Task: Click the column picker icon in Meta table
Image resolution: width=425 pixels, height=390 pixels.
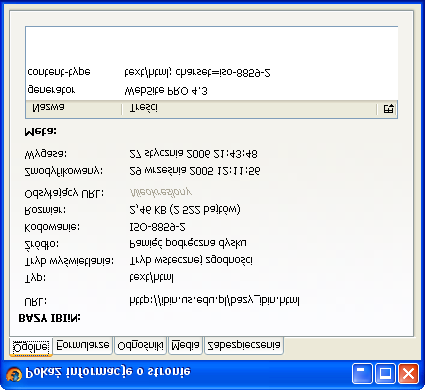Action: coord(388,109)
